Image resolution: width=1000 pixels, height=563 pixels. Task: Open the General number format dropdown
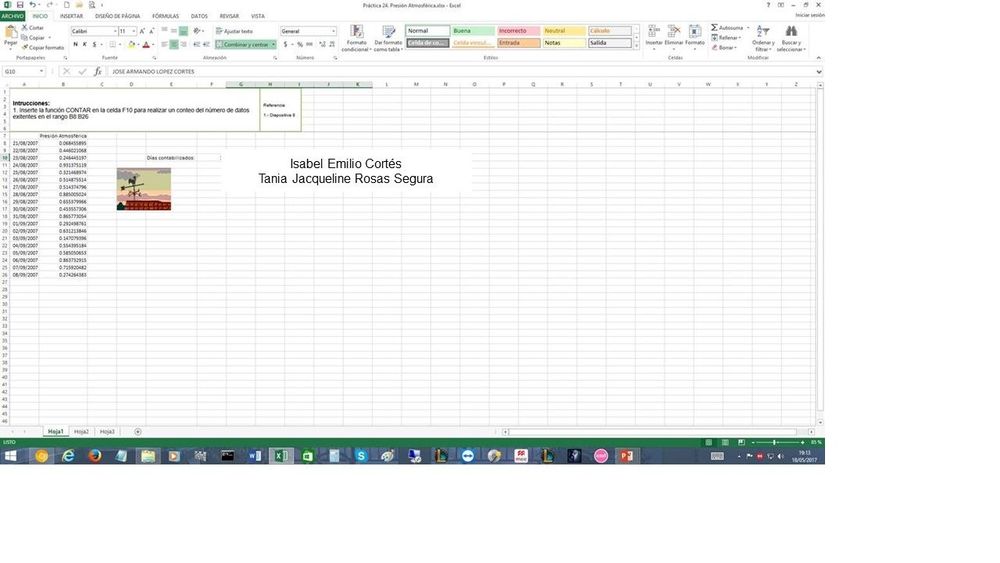pyautogui.click(x=333, y=31)
